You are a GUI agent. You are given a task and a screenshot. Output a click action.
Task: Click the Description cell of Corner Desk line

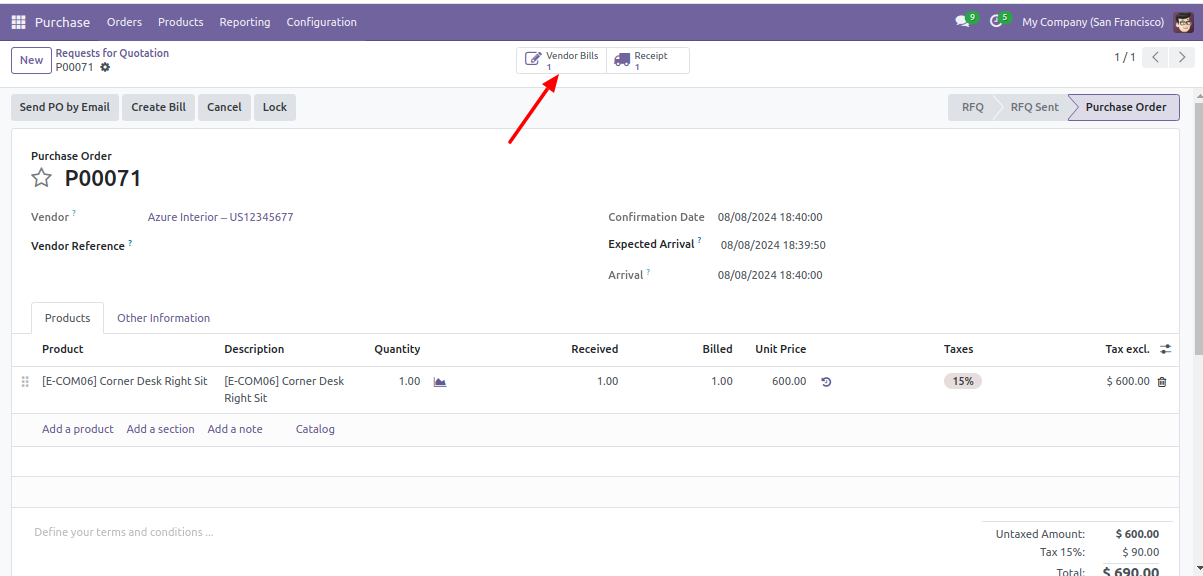284,389
